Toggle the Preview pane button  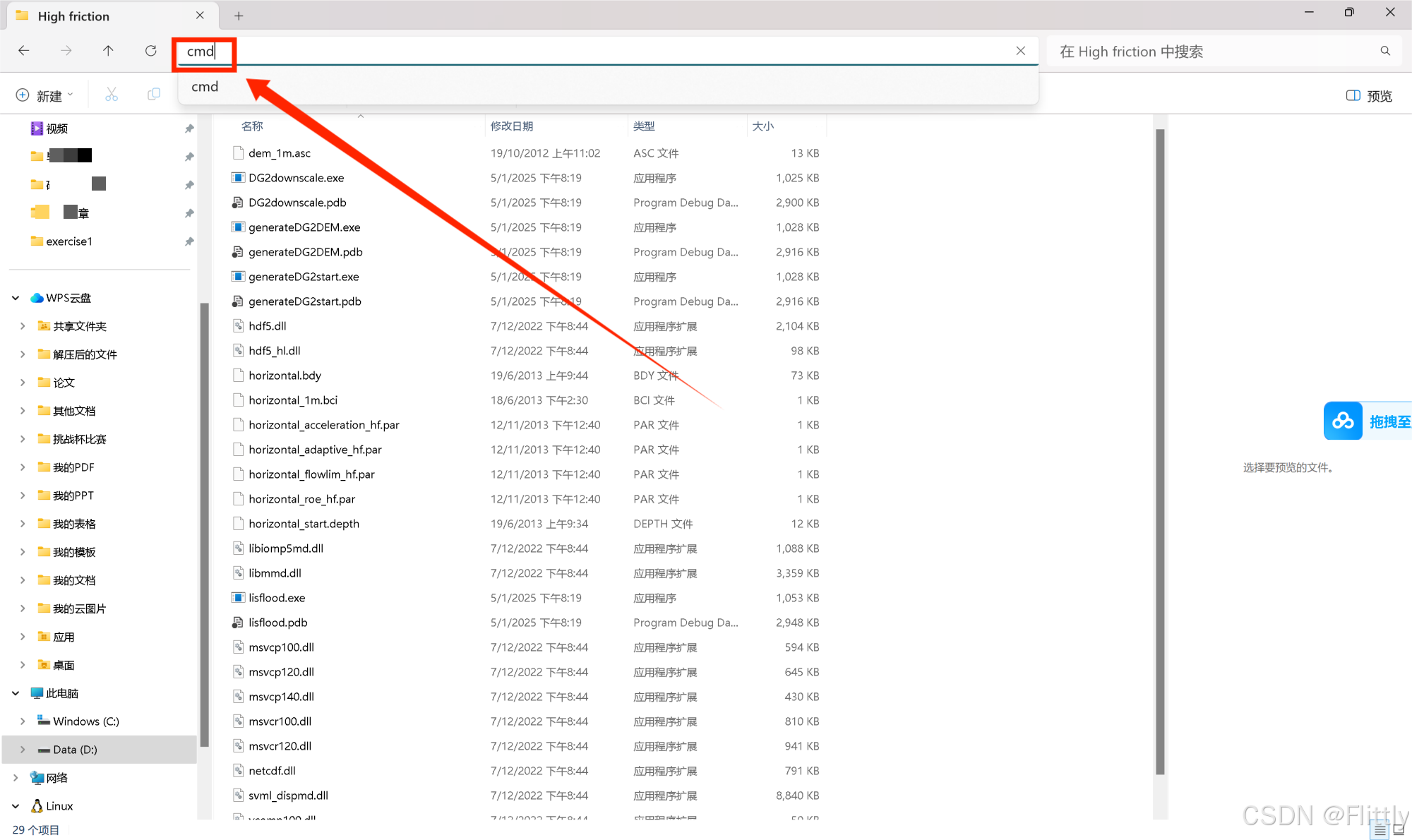coord(1369,96)
